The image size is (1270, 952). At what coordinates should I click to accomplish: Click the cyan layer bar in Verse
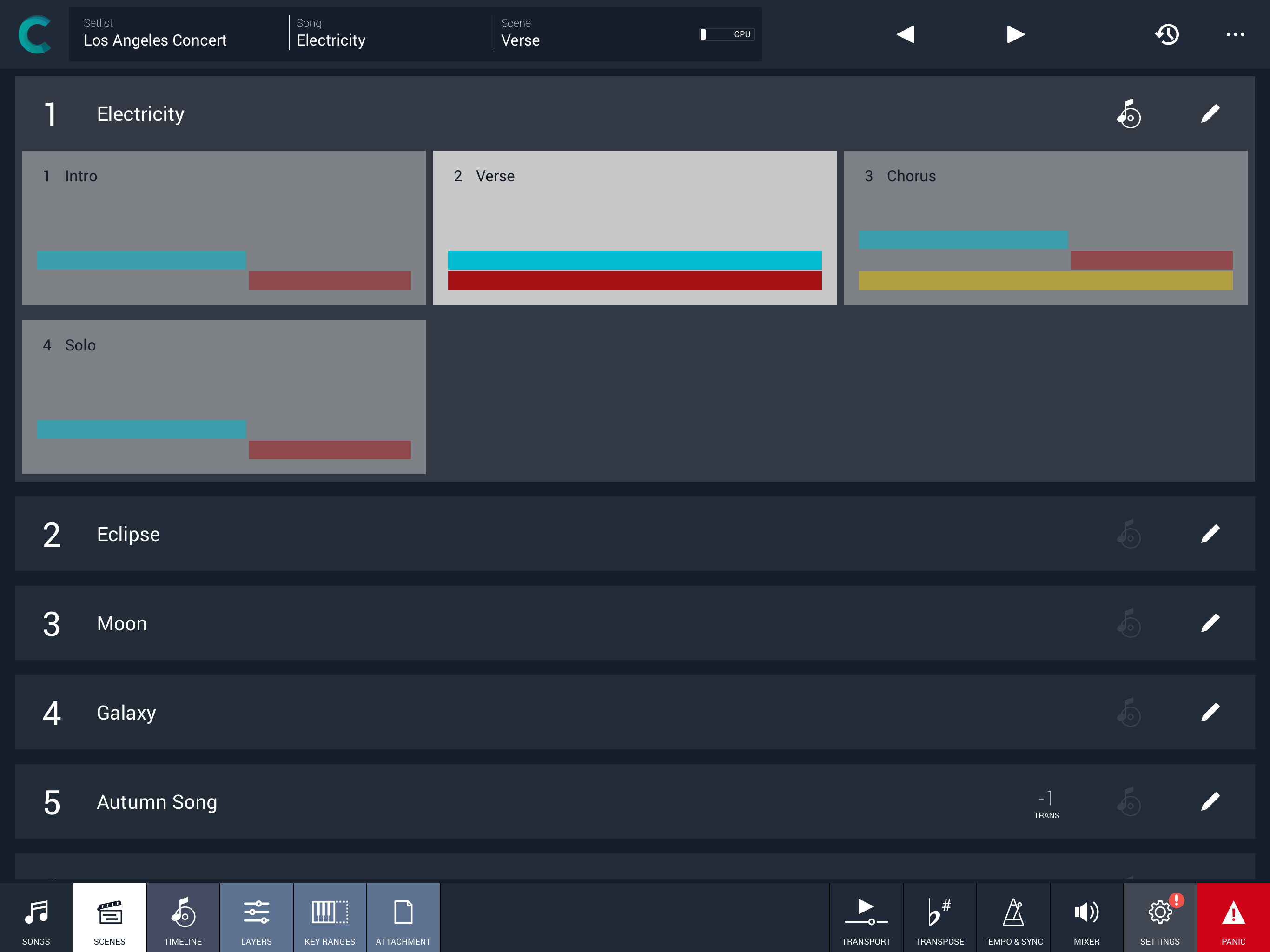click(x=635, y=259)
